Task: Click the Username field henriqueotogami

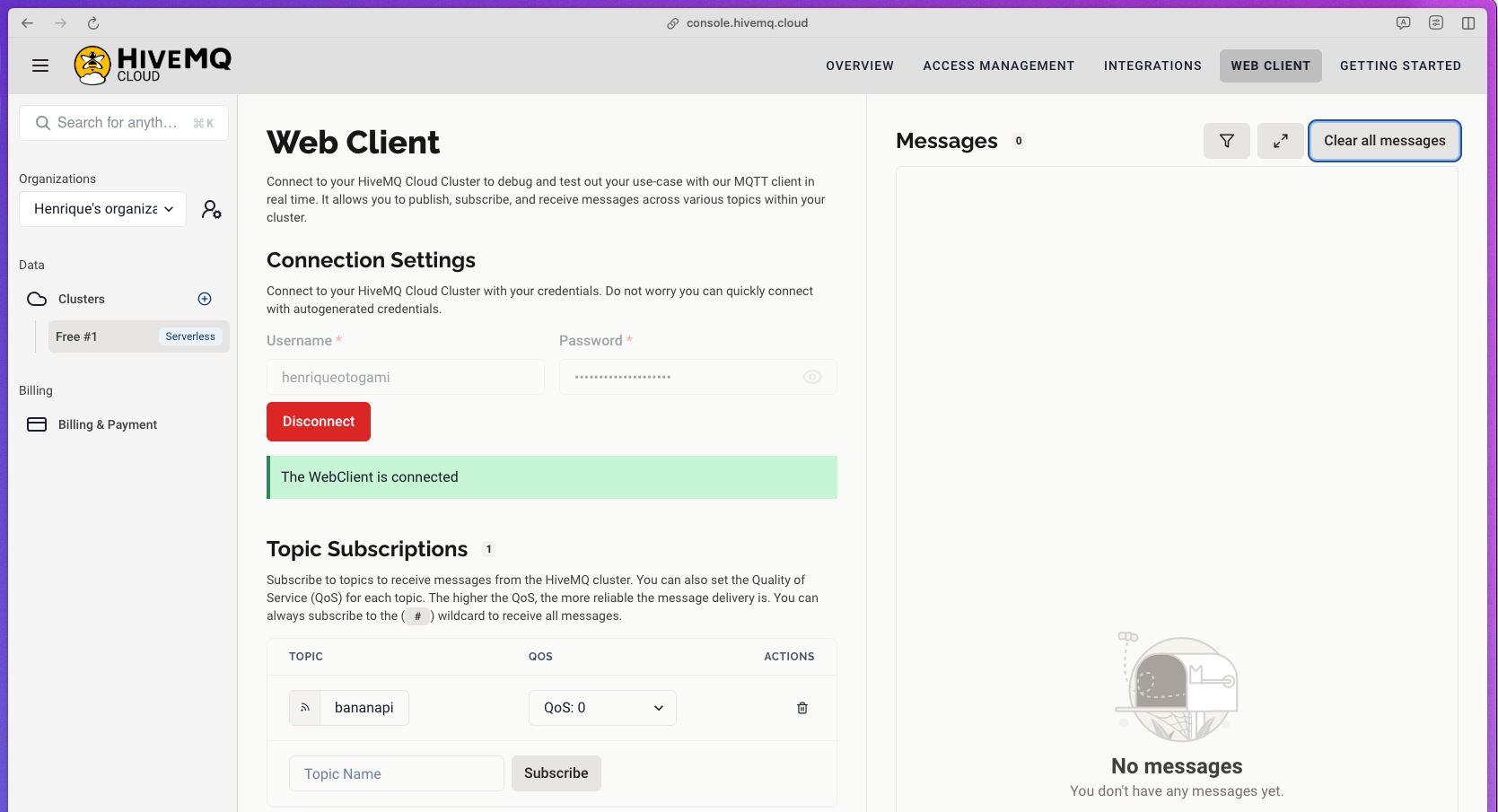Action: coord(406,377)
